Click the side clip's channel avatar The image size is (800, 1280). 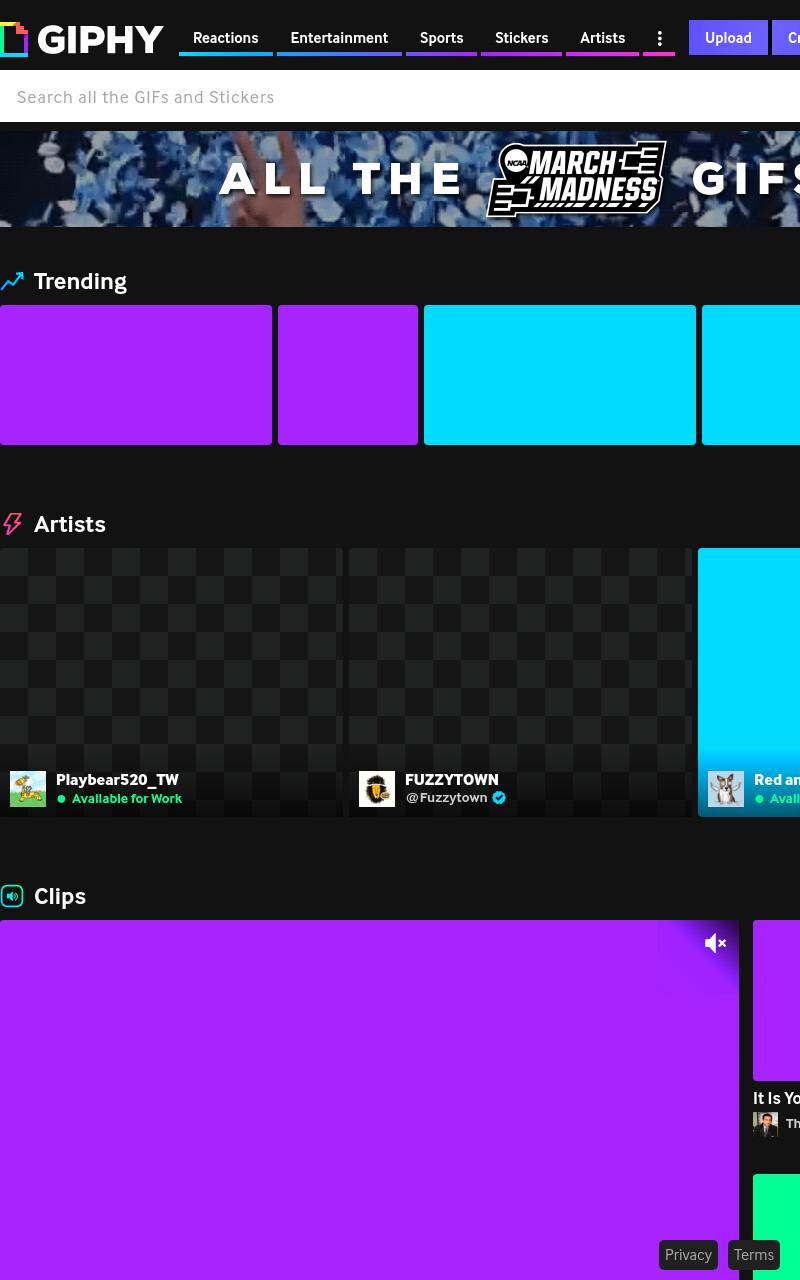pyautogui.click(x=766, y=1124)
